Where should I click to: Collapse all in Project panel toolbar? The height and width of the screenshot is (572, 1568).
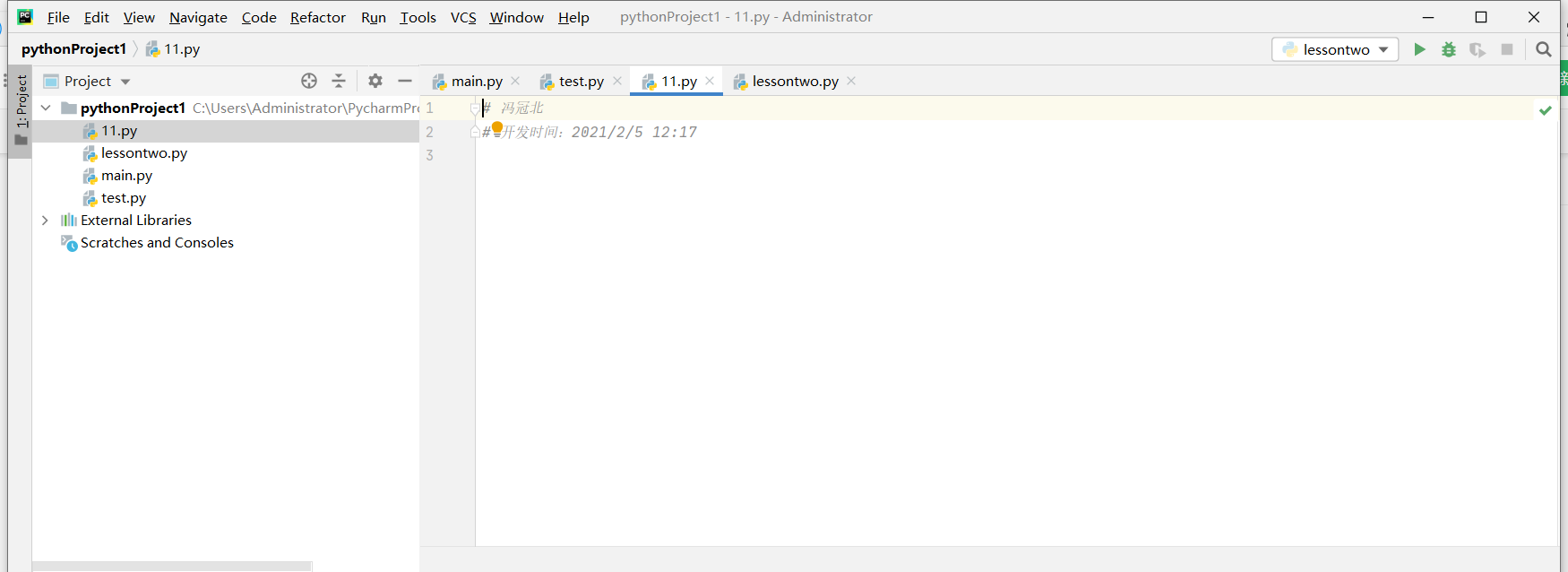tap(339, 81)
